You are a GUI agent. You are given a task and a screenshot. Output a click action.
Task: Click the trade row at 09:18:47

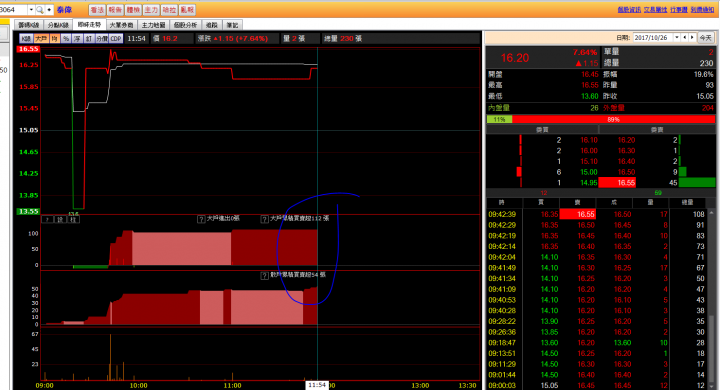pos(596,343)
